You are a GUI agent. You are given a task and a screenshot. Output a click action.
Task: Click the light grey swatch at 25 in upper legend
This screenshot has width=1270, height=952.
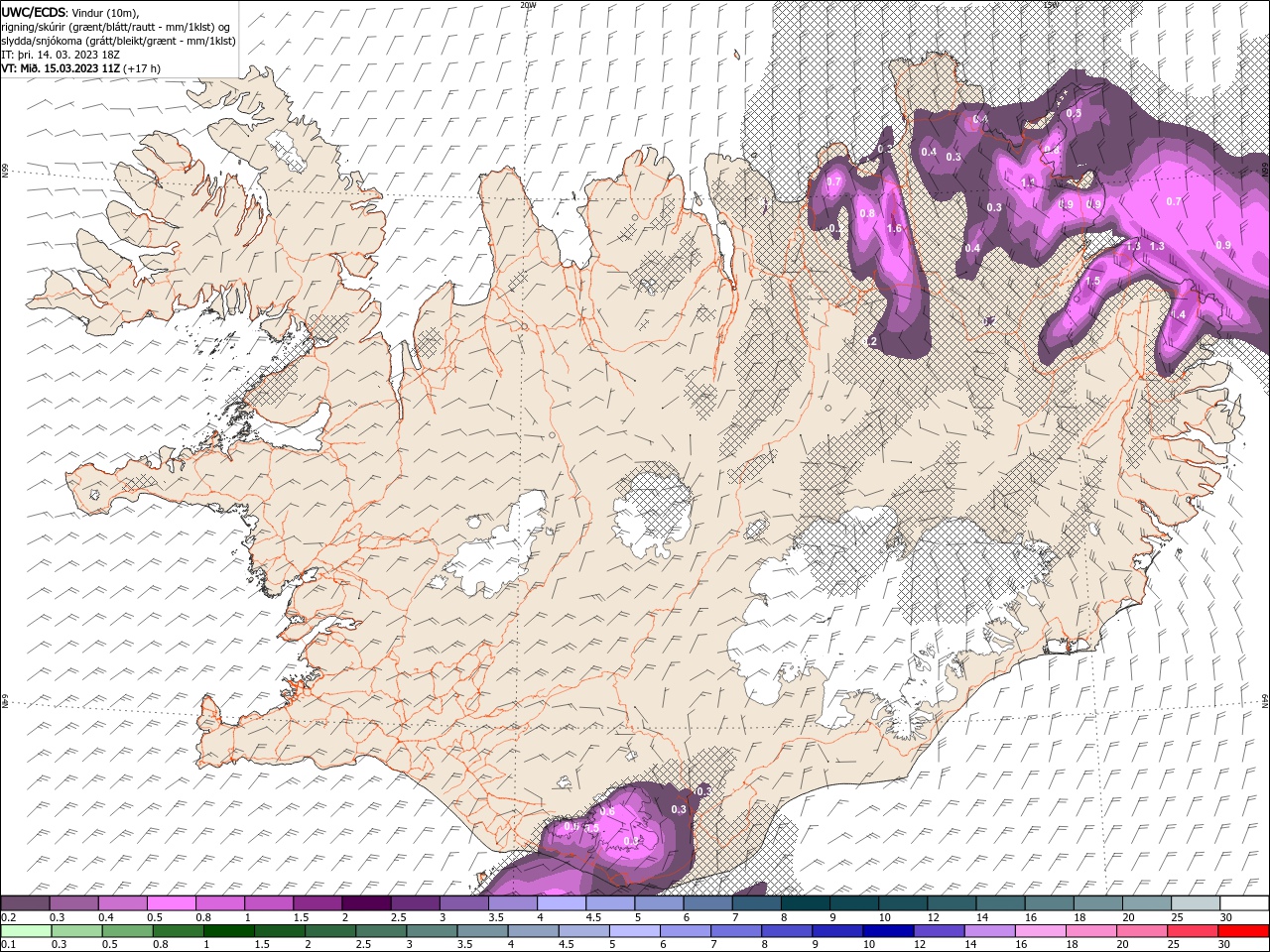click(1195, 903)
